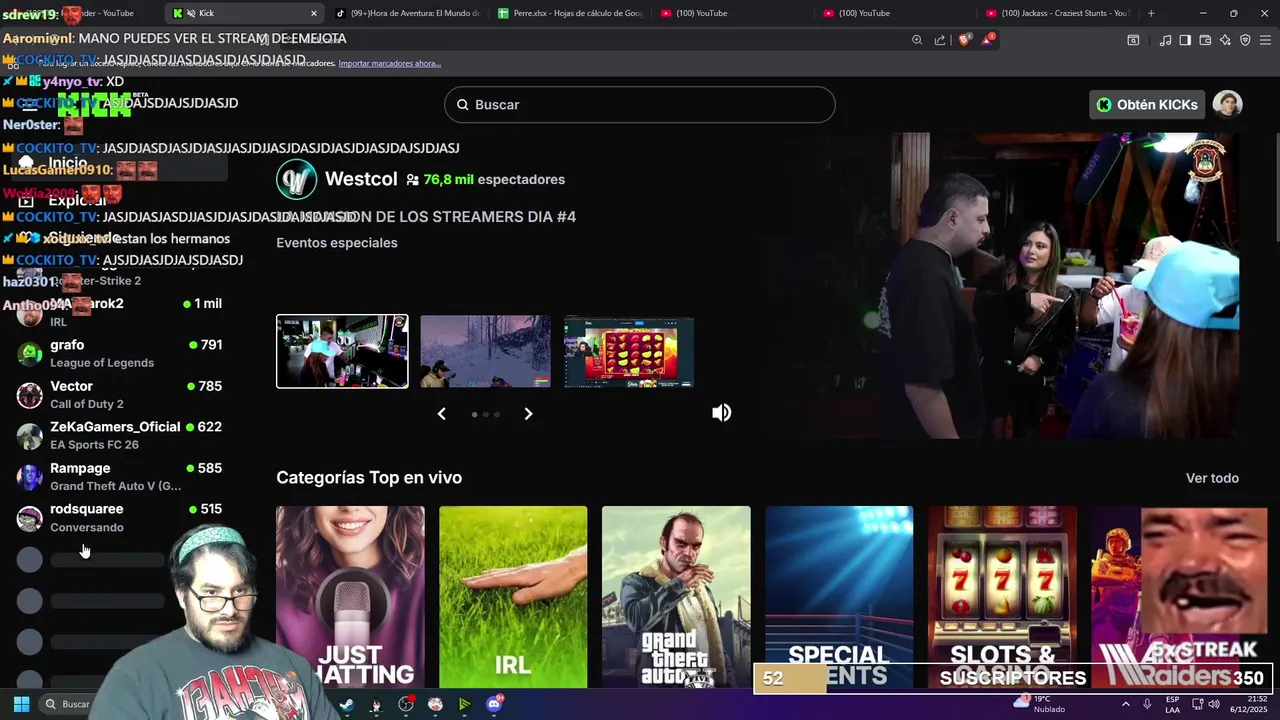This screenshot has width=1280, height=720.
Task: Select the slots stream thumbnail
Action: point(629,351)
